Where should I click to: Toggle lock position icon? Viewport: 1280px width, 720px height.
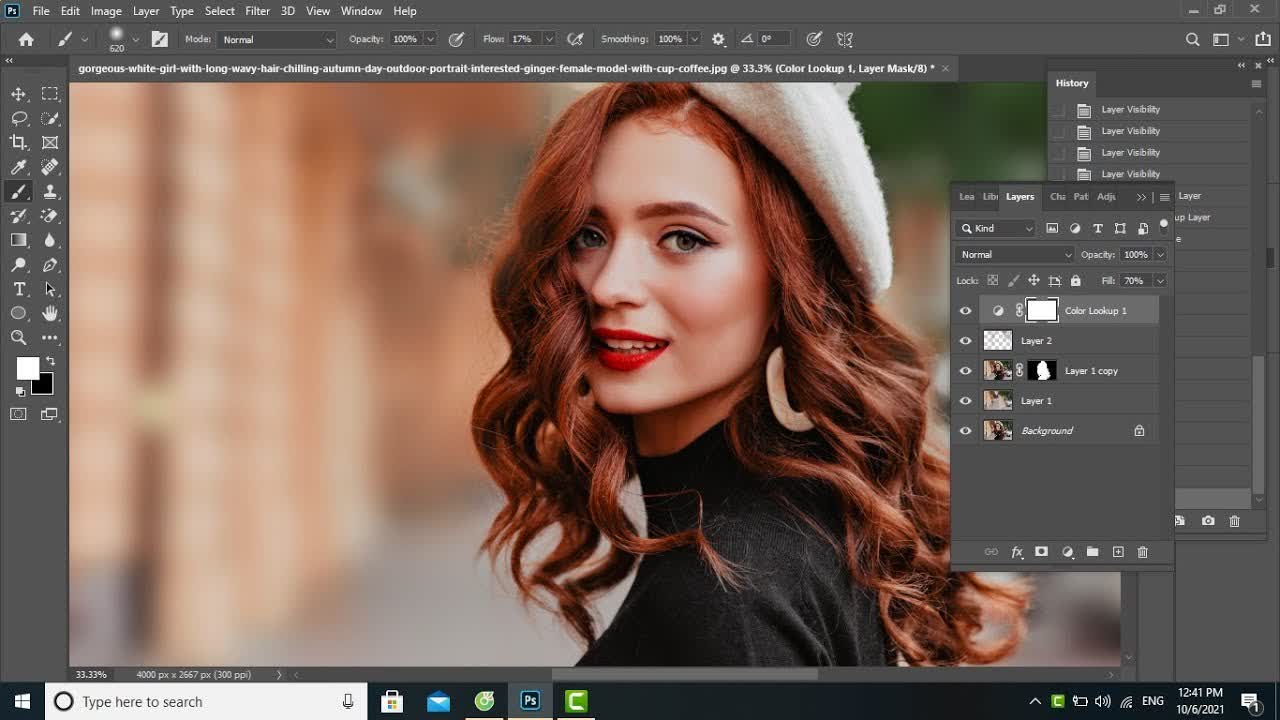[1034, 281]
